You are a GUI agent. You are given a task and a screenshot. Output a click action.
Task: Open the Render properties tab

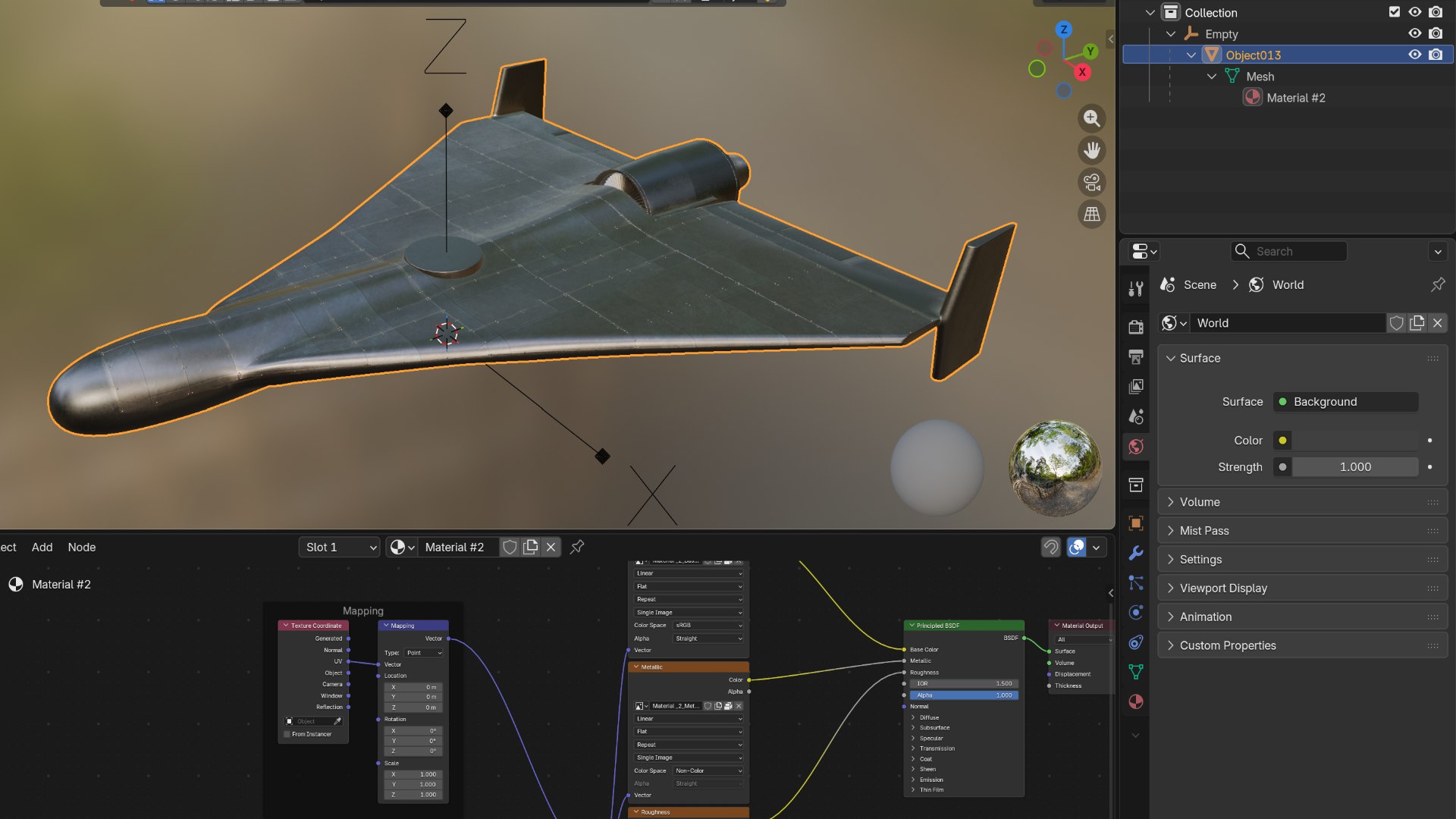tap(1136, 327)
